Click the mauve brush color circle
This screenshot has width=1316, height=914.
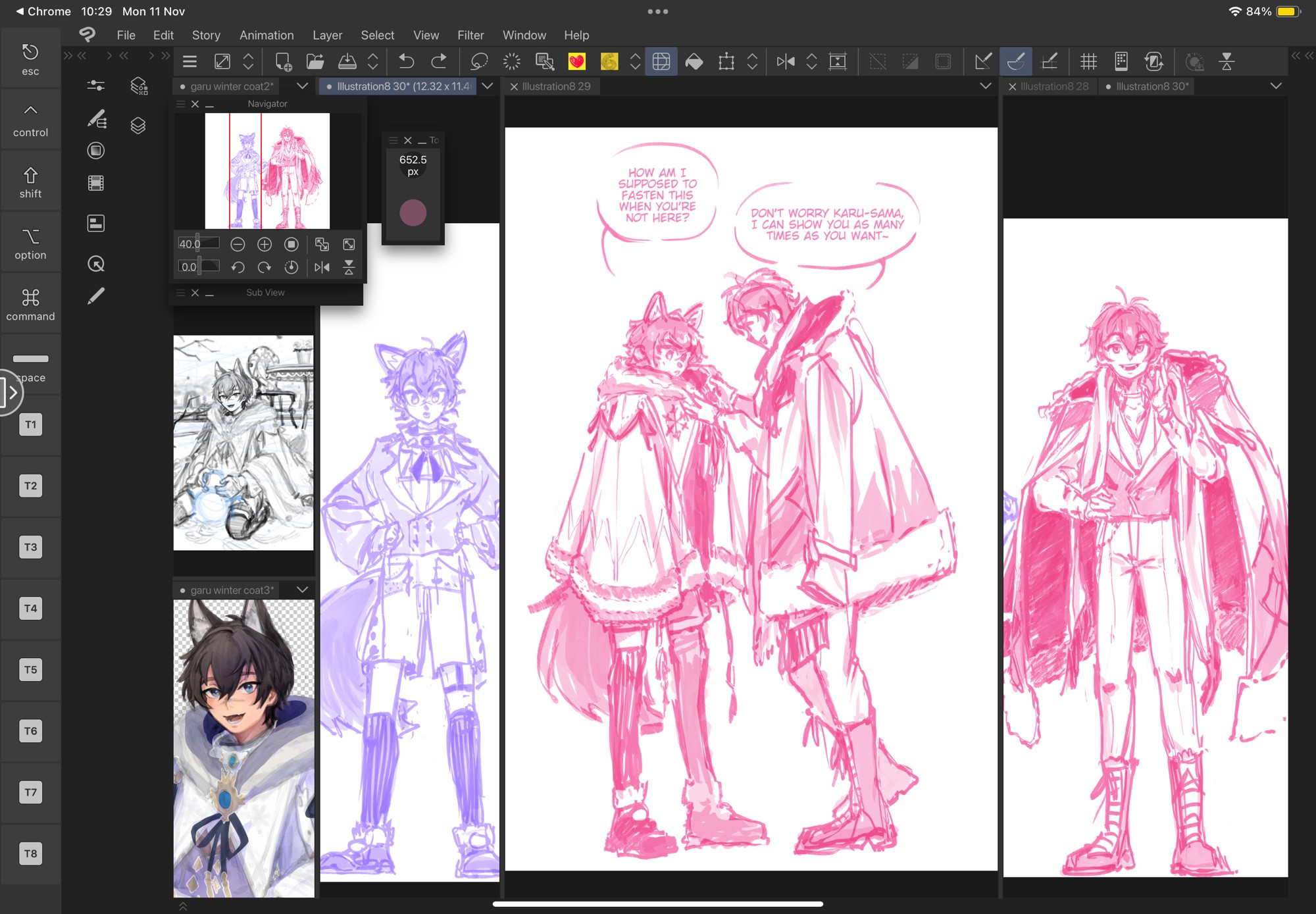(413, 213)
